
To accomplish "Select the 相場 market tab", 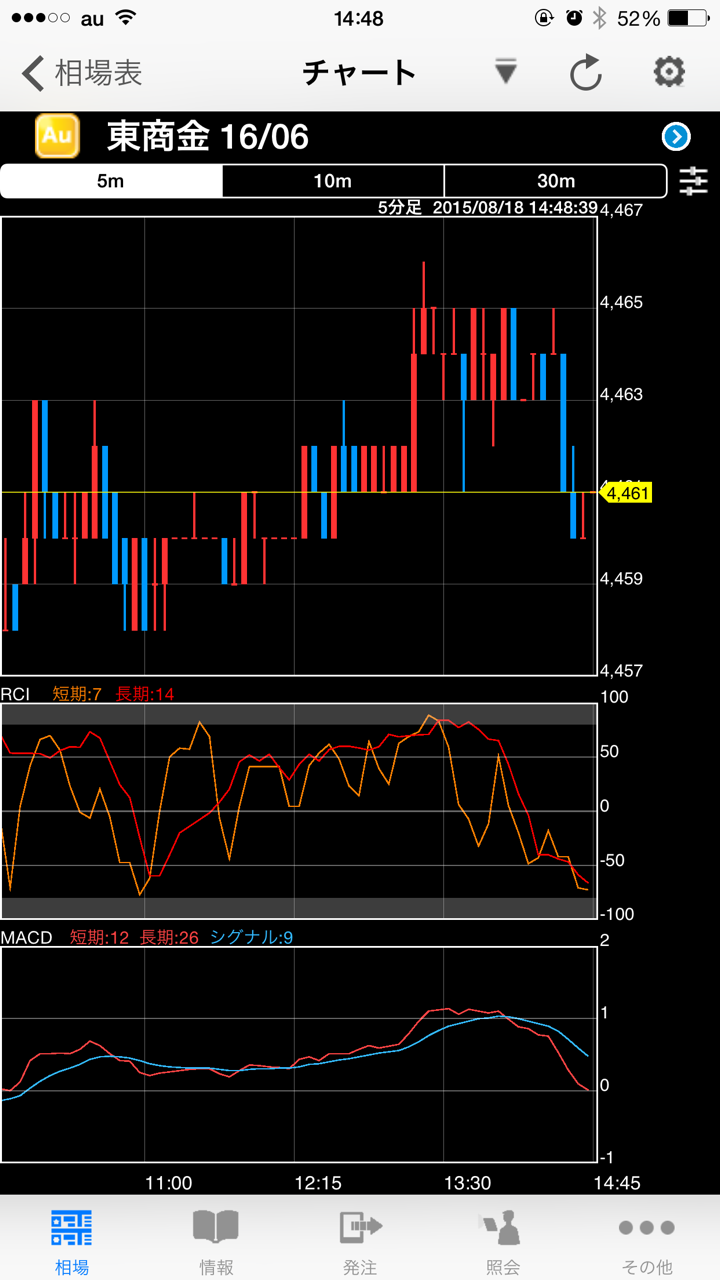I will (x=72, y=1240).
